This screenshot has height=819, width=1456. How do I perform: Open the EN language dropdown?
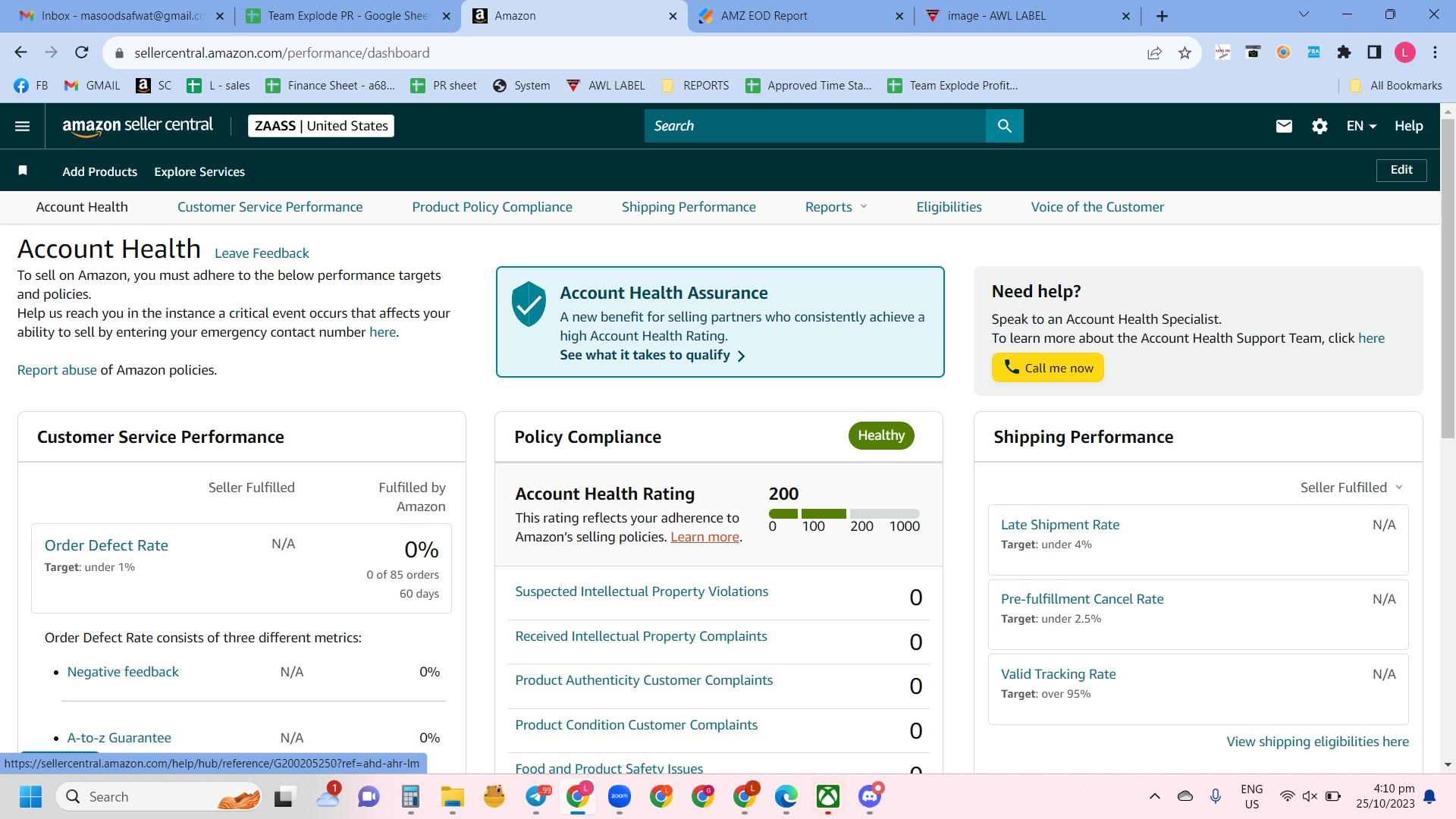[x=1361, y=126]
